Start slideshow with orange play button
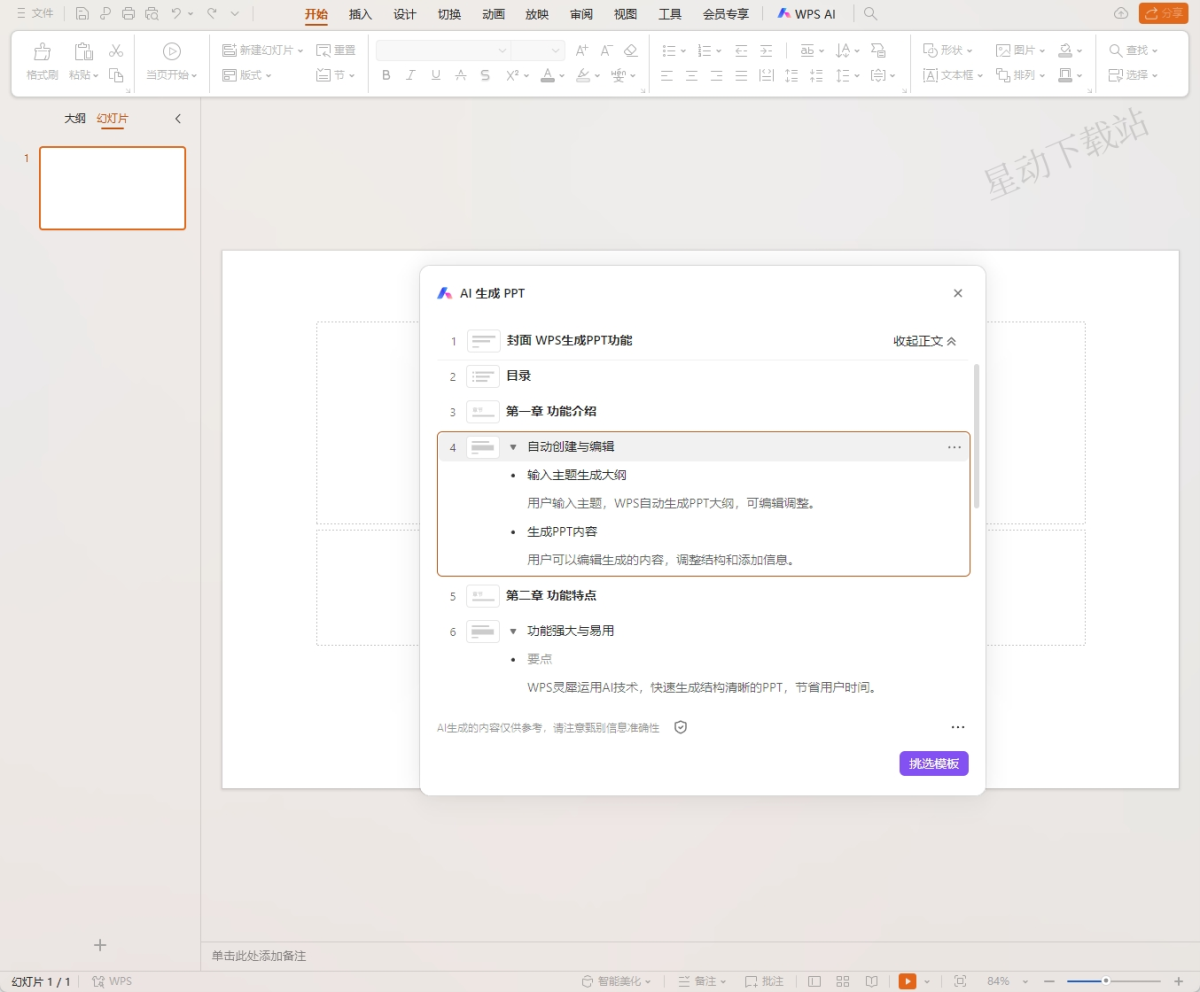The width and height of the screenshot is (1200, 992). tap(907, 981)
